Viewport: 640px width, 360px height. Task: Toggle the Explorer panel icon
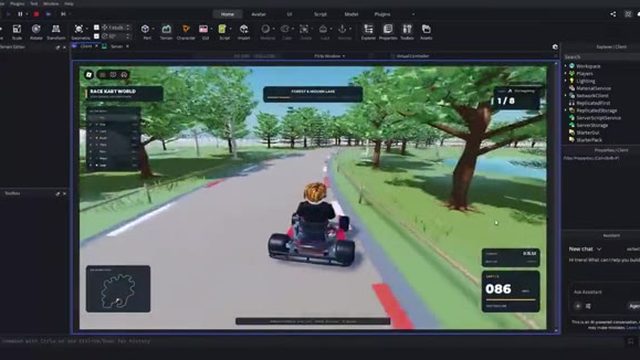(368, 32)
